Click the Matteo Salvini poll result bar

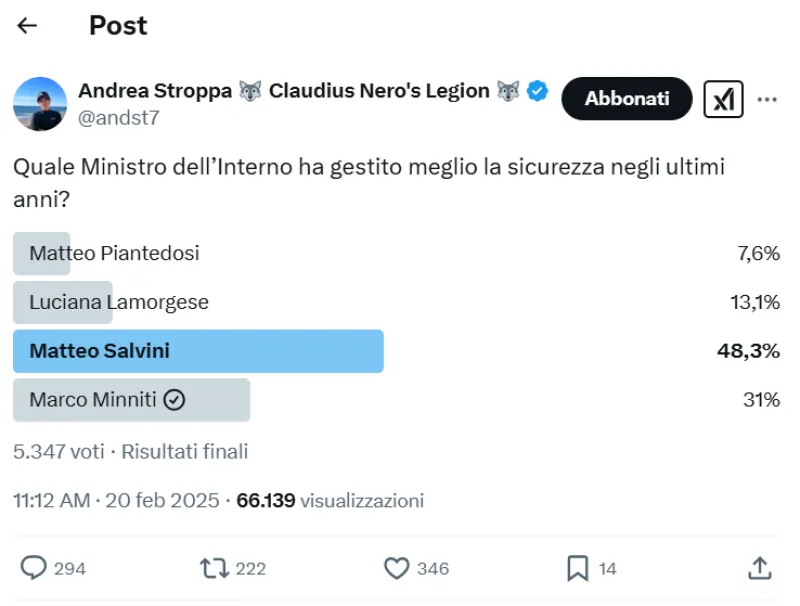coord(198,351)
